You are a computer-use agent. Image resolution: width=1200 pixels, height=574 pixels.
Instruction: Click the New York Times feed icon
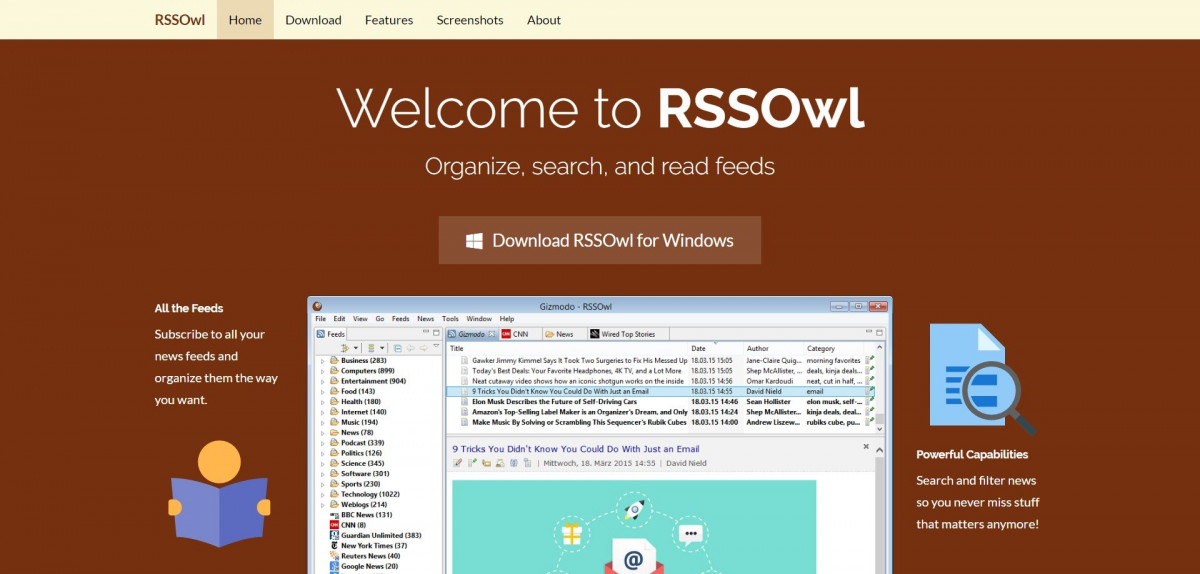click(x=334, y=546)
